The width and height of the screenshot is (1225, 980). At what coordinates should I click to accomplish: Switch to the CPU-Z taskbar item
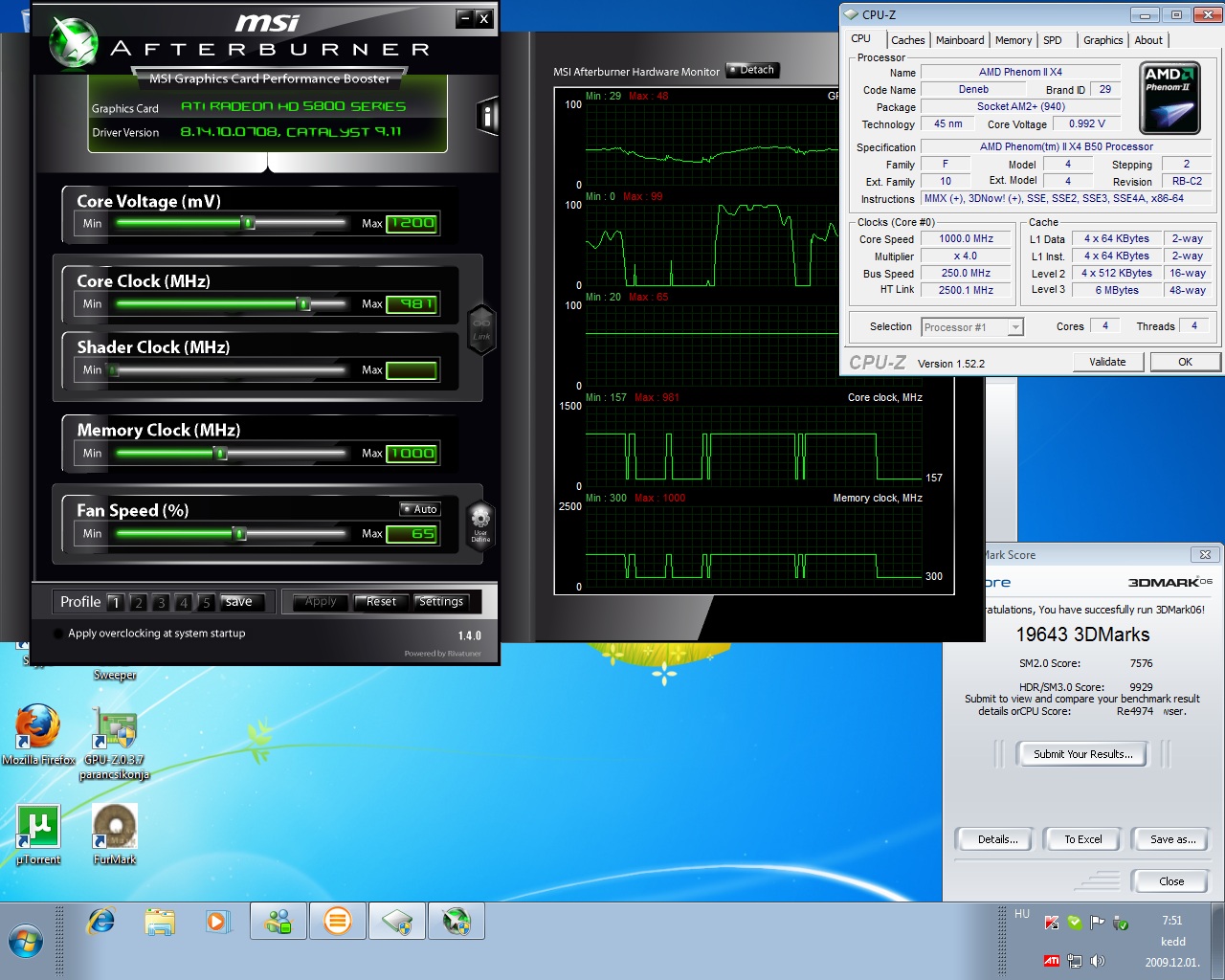[x=397, y=922]
